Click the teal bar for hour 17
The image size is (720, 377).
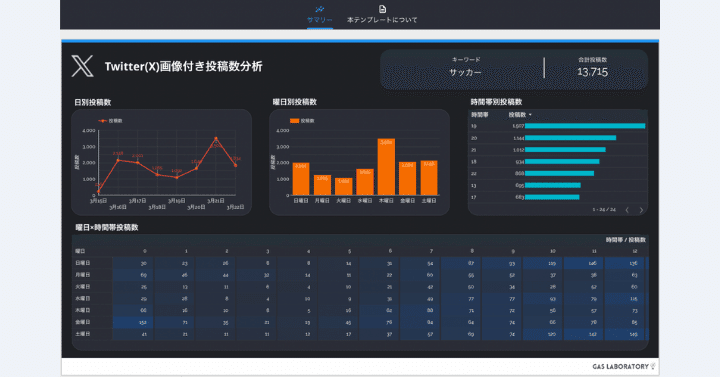tap(552, 197)
